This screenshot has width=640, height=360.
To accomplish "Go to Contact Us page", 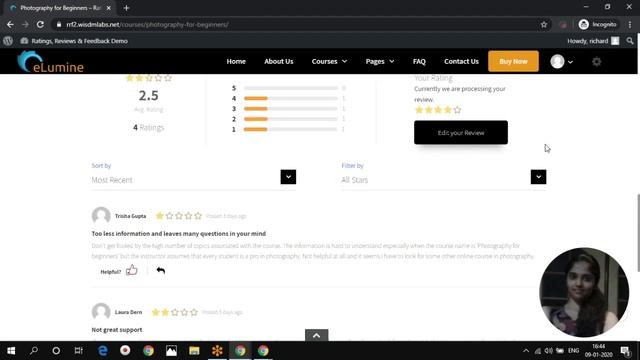I will [x=461, y=61].
